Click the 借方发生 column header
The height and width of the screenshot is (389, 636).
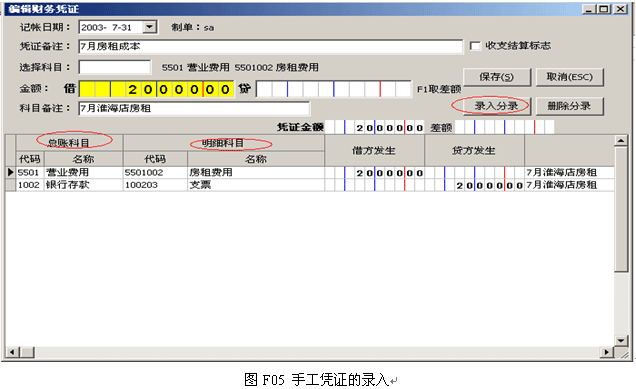[374, 150]
